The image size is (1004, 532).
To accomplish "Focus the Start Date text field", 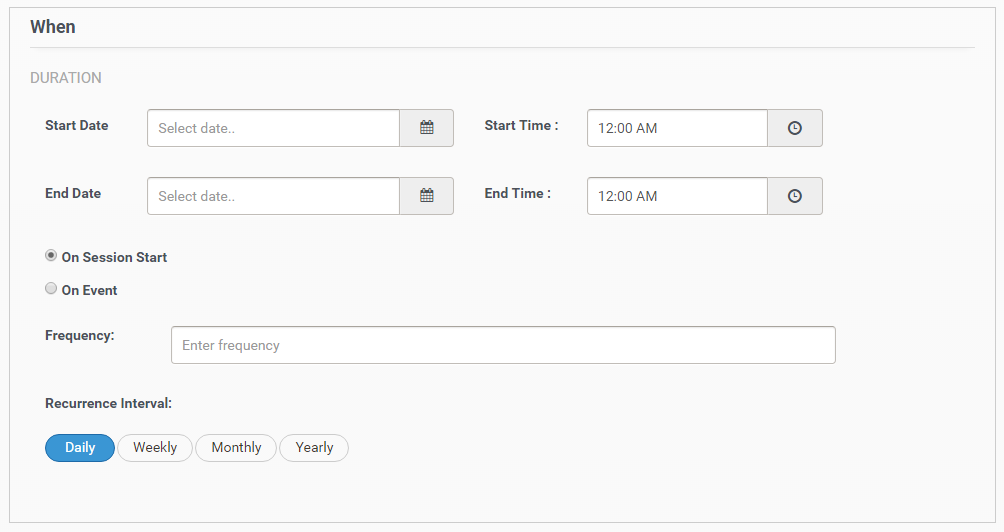I will (x=273, y=128).
